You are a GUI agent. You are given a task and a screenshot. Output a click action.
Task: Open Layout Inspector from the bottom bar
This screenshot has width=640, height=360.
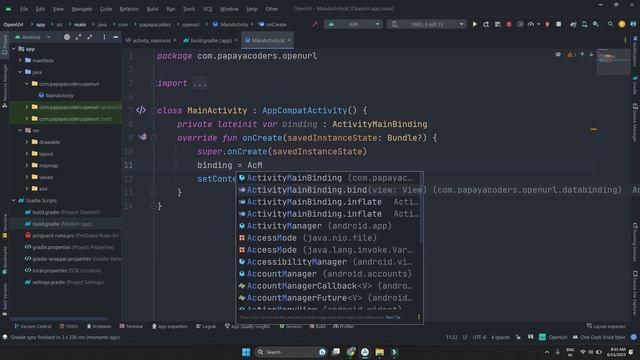point(606,327)
